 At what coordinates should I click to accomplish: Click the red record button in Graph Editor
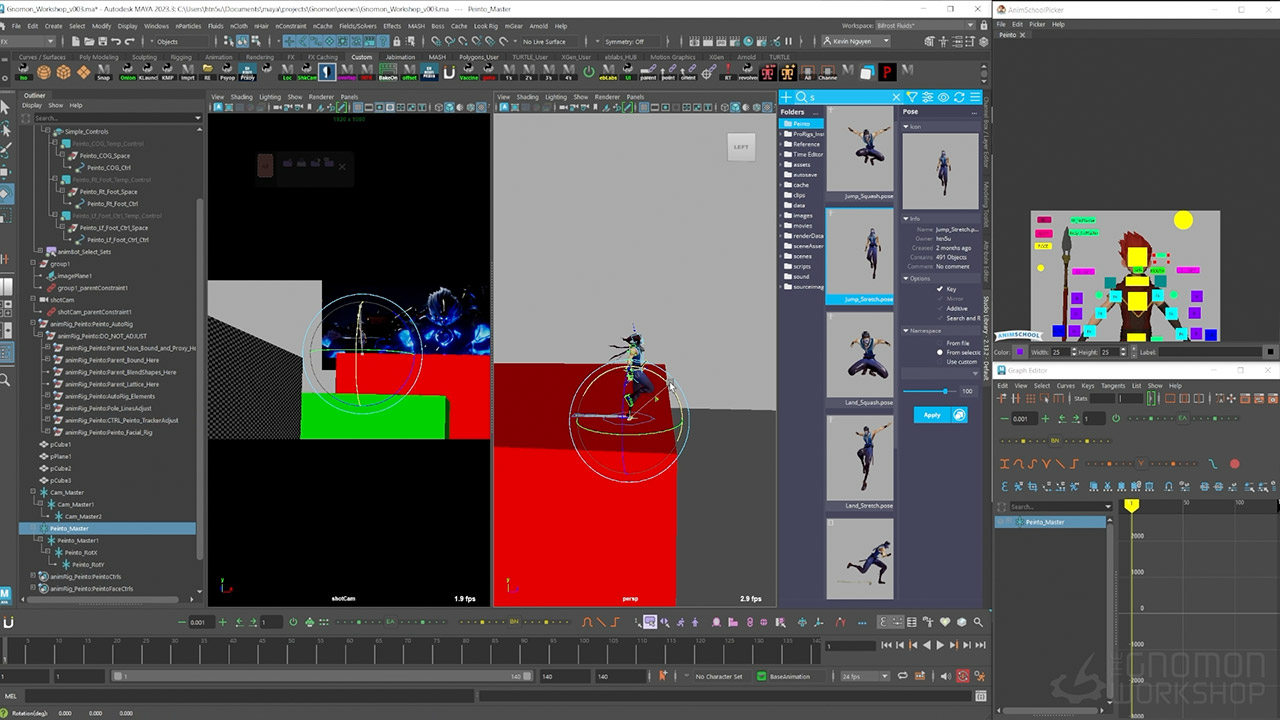pos(1234,464)
